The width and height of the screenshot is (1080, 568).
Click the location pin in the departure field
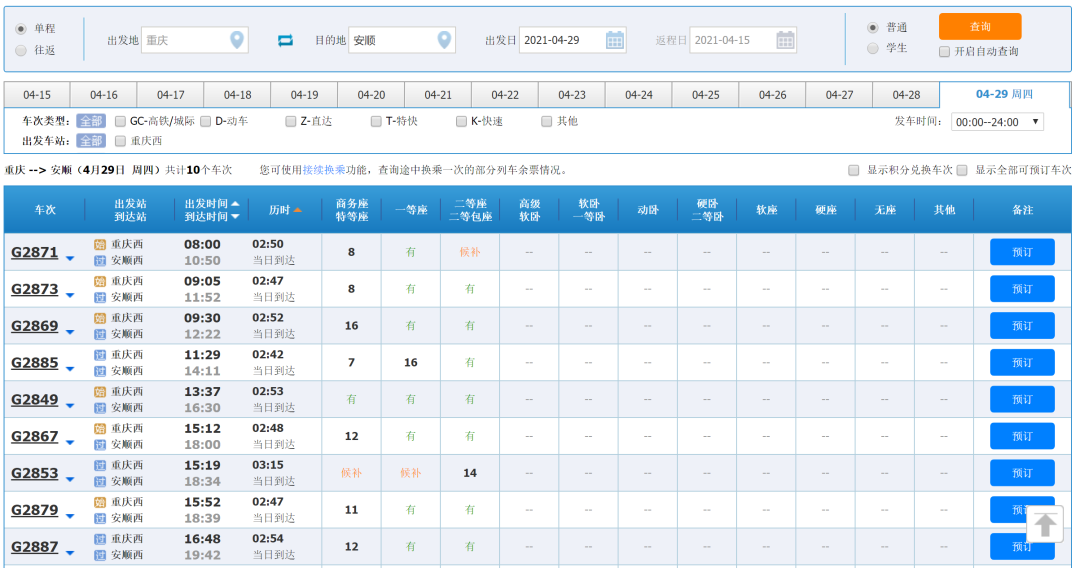237,40
